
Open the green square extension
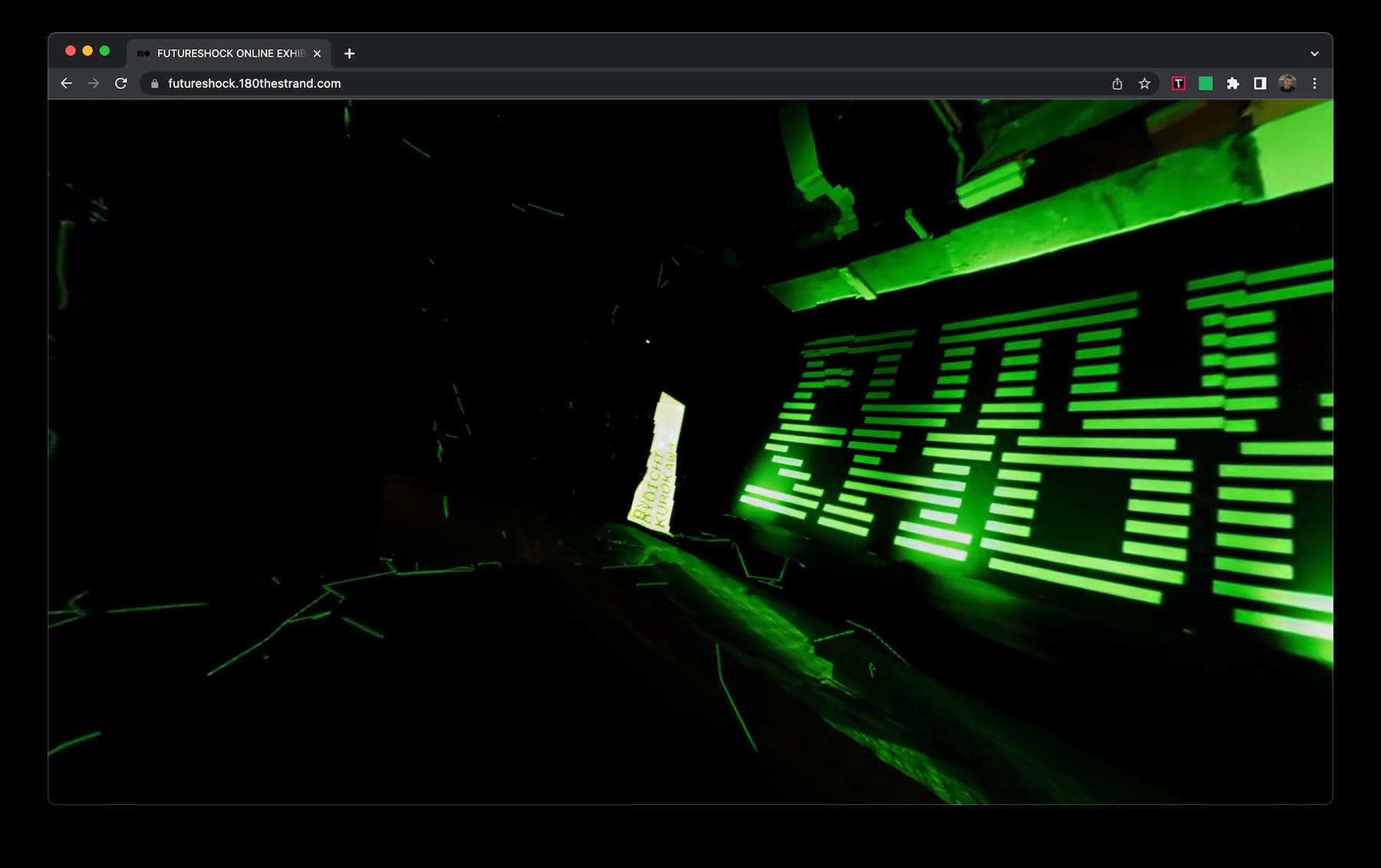click(1205, 84)
